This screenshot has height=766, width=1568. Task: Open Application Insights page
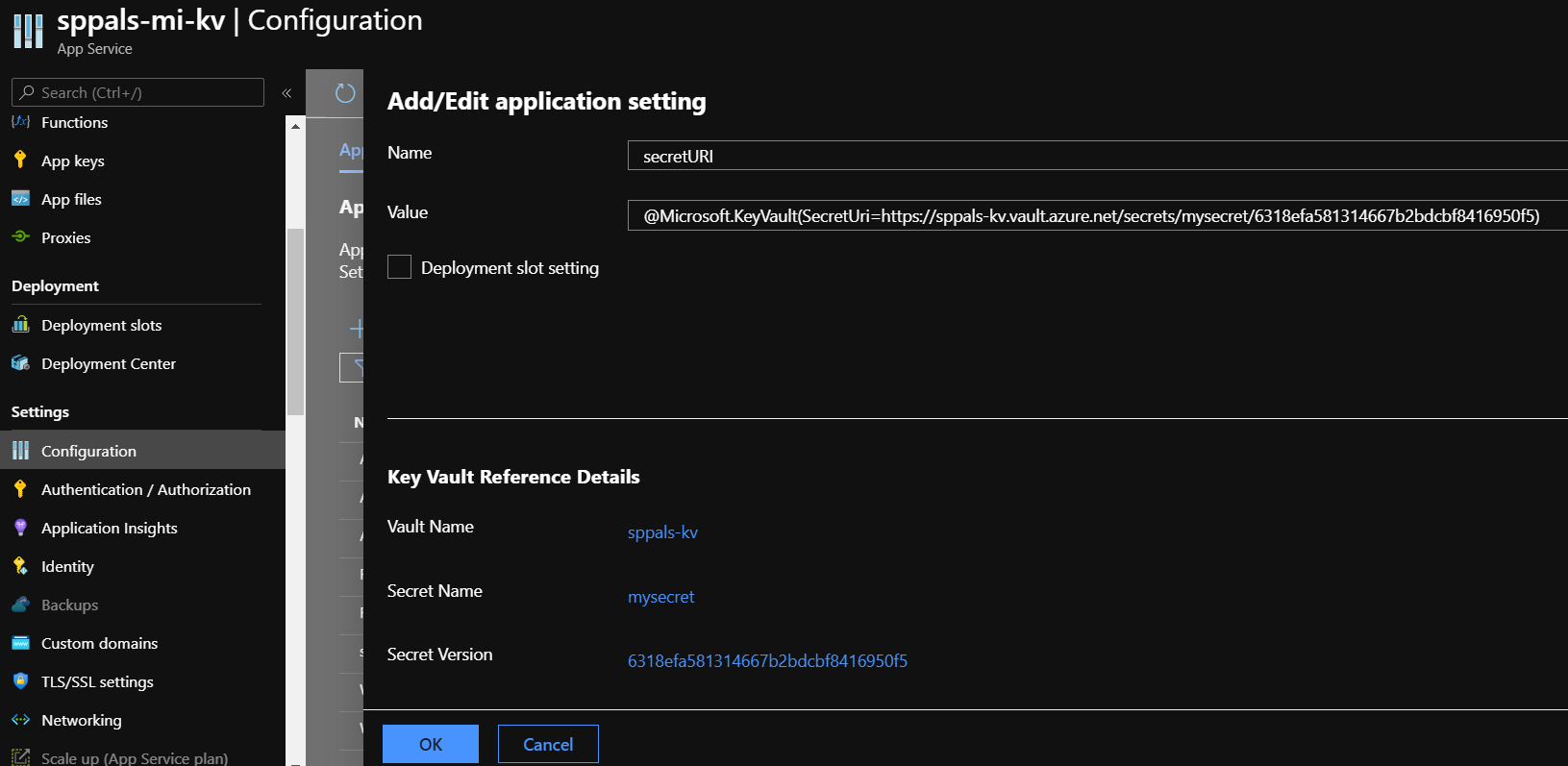(110, 528)
